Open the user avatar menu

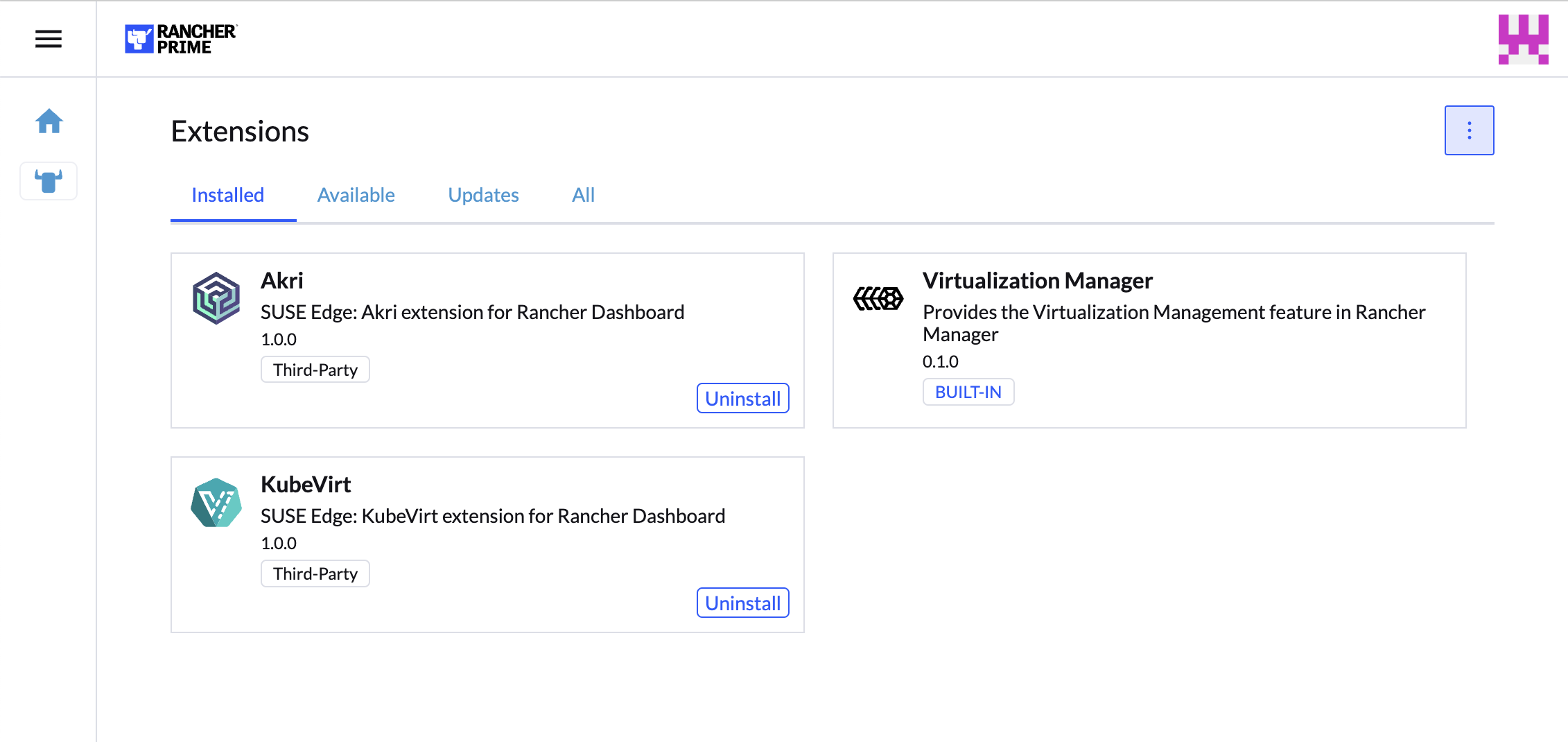1523,39
